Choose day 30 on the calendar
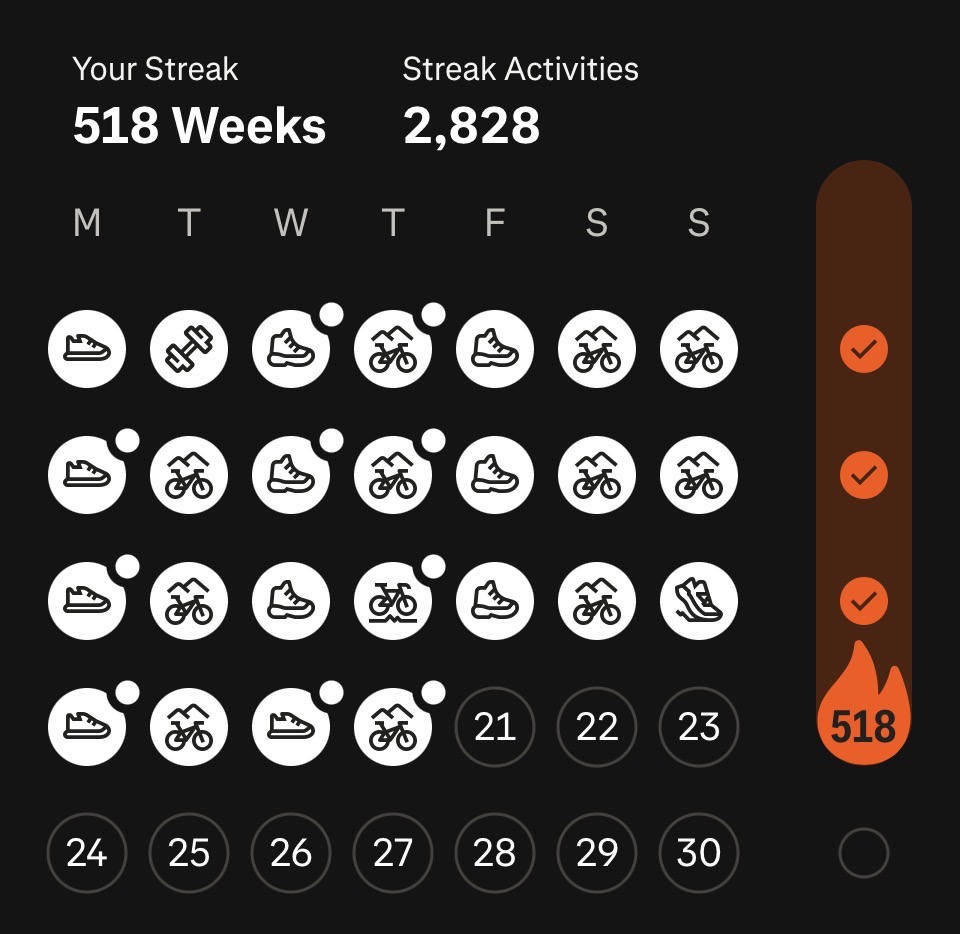This screenshot has height=934, width=960. click(699, 853)
